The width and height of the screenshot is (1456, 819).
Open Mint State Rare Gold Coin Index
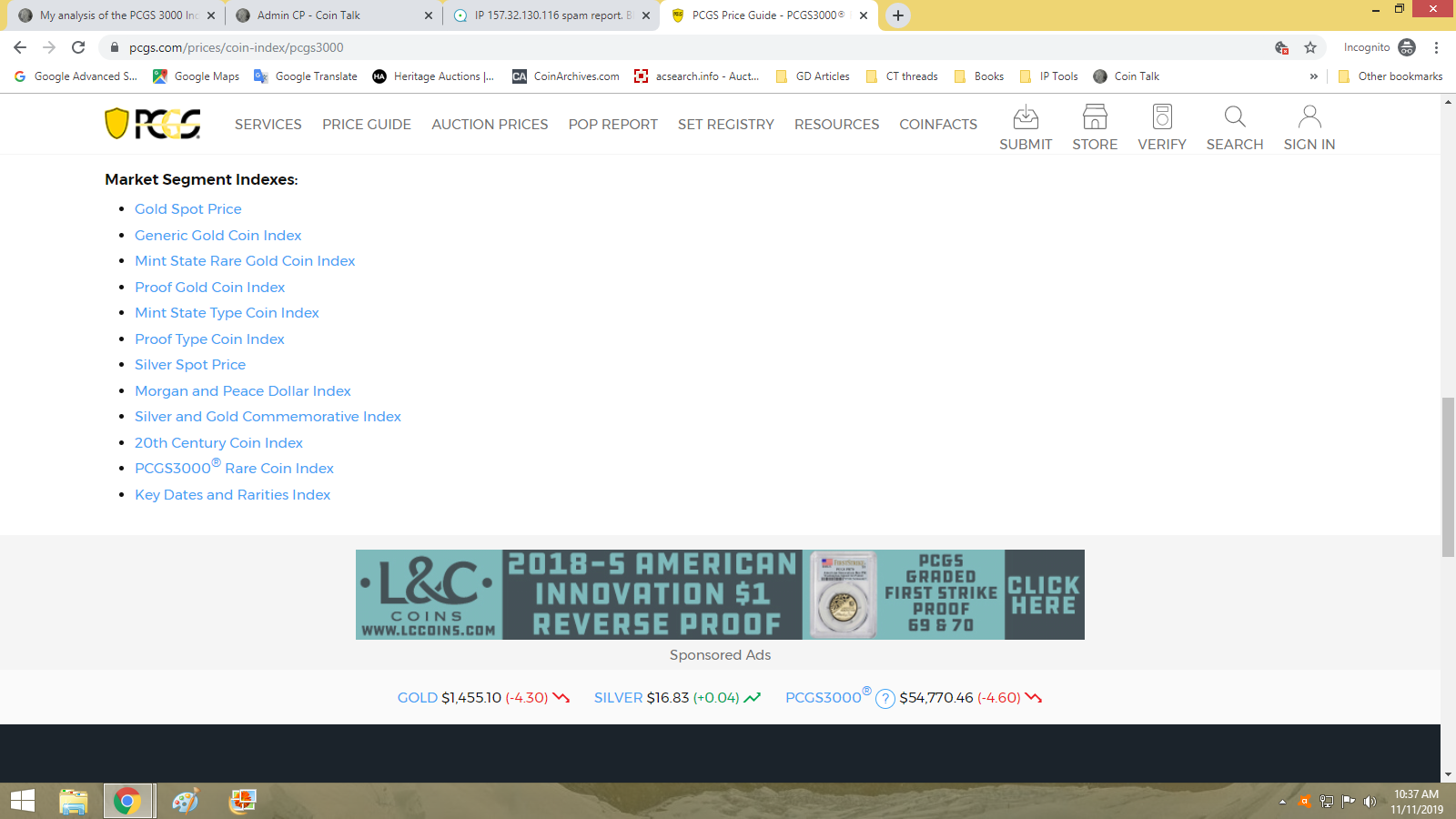click(x=245, y=261)
